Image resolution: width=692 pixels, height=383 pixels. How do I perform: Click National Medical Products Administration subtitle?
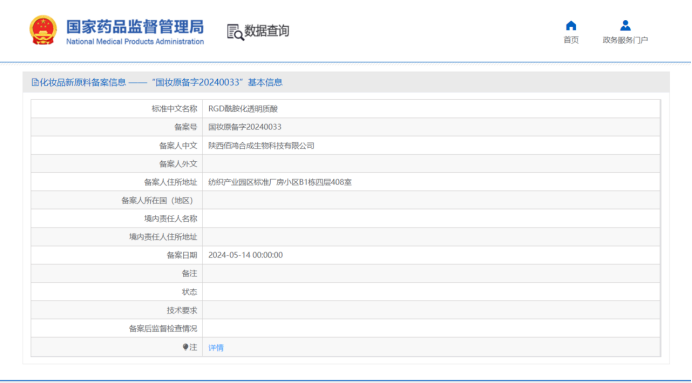(135, 42)
